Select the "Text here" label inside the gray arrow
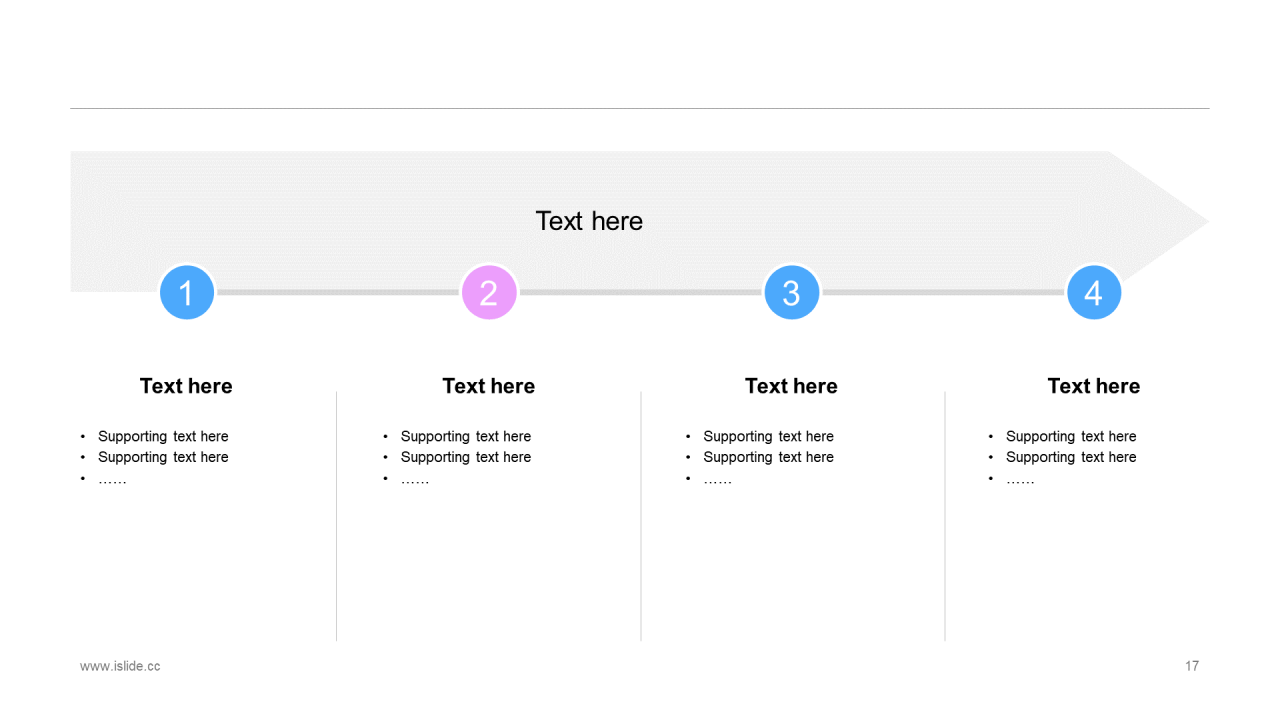 [589, 221]
